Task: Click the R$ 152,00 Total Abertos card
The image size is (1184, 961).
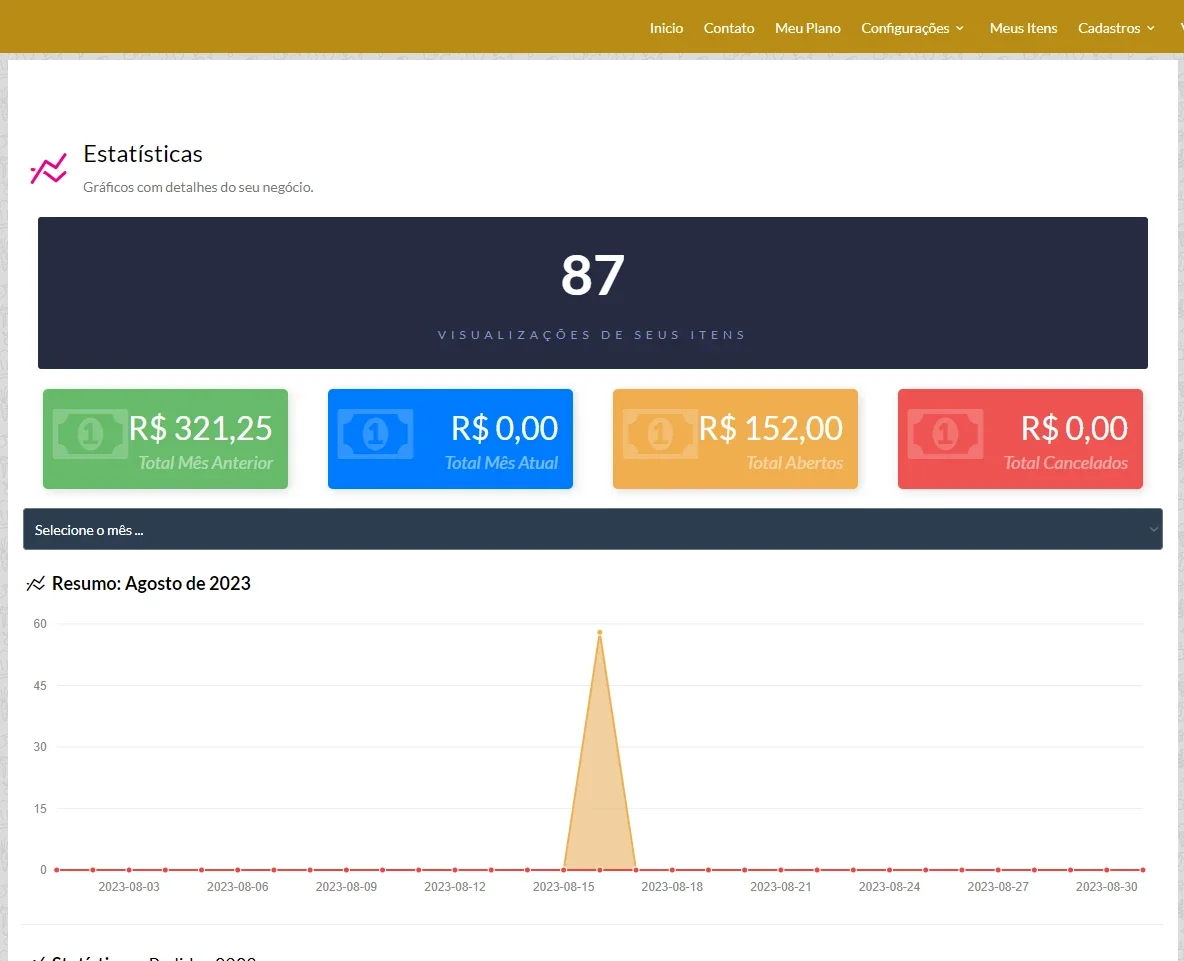Action: point(735,439)
